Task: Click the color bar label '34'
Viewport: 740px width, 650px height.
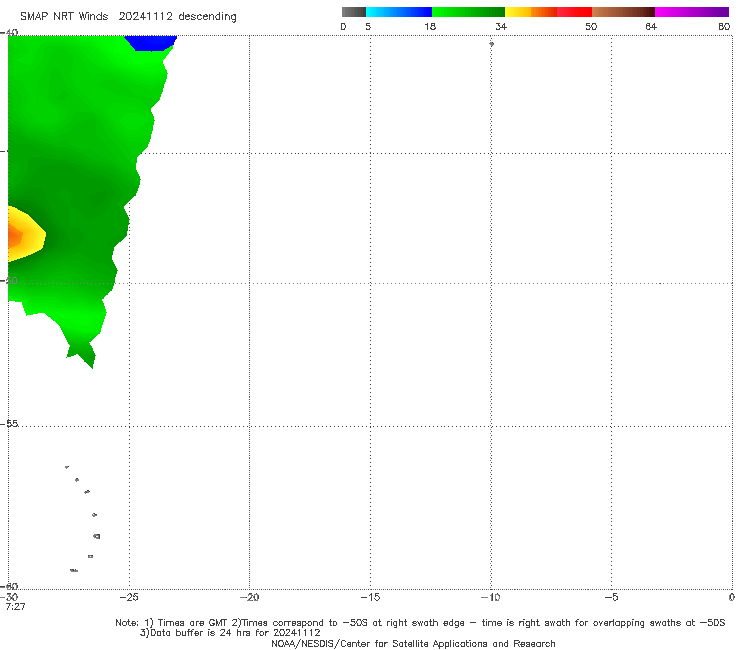Action: (x=501, y=27)
